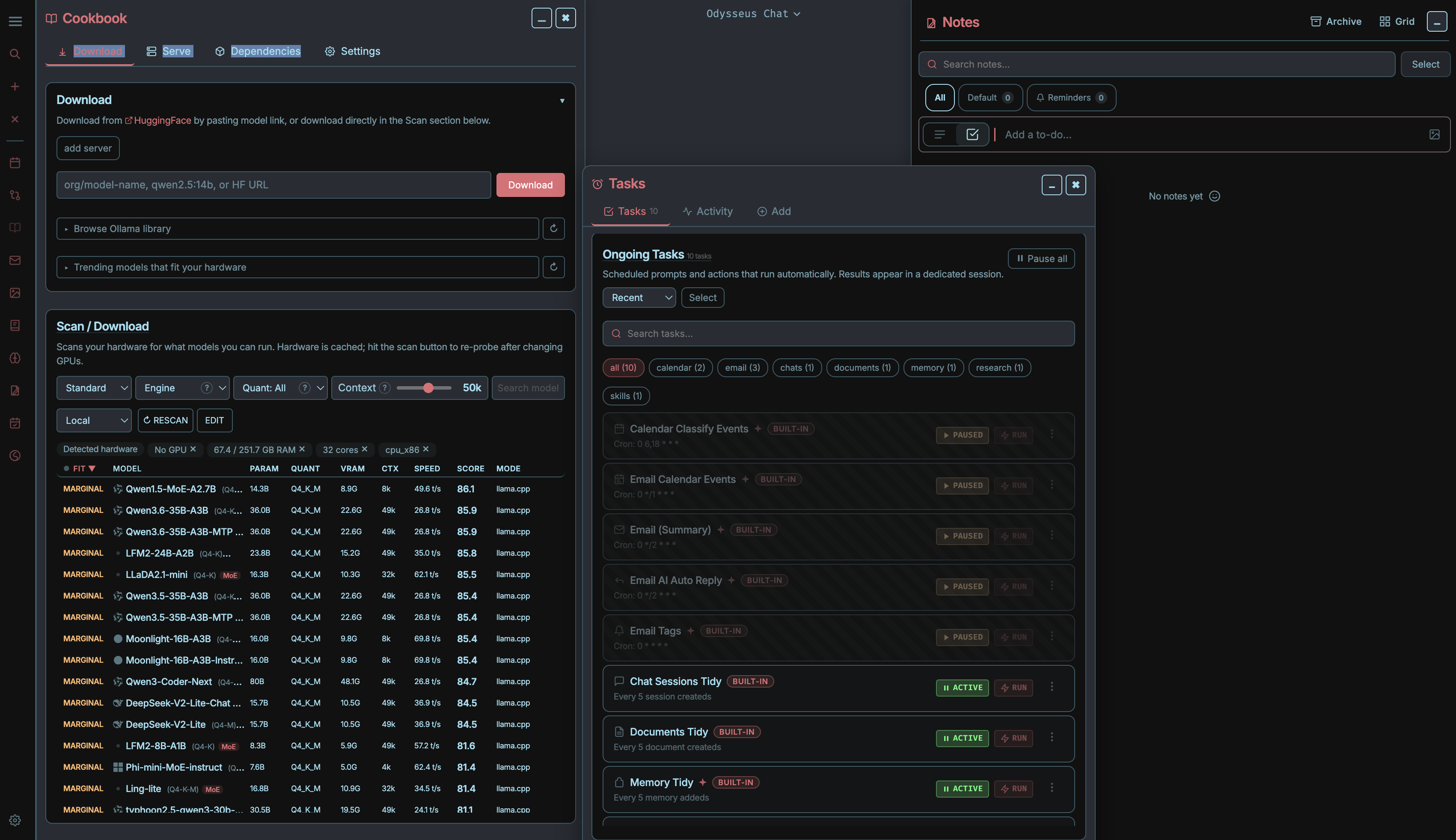Open the options menu for Memory Tidy
This screenshot has width=1456, height=840.
(1052, 787)
